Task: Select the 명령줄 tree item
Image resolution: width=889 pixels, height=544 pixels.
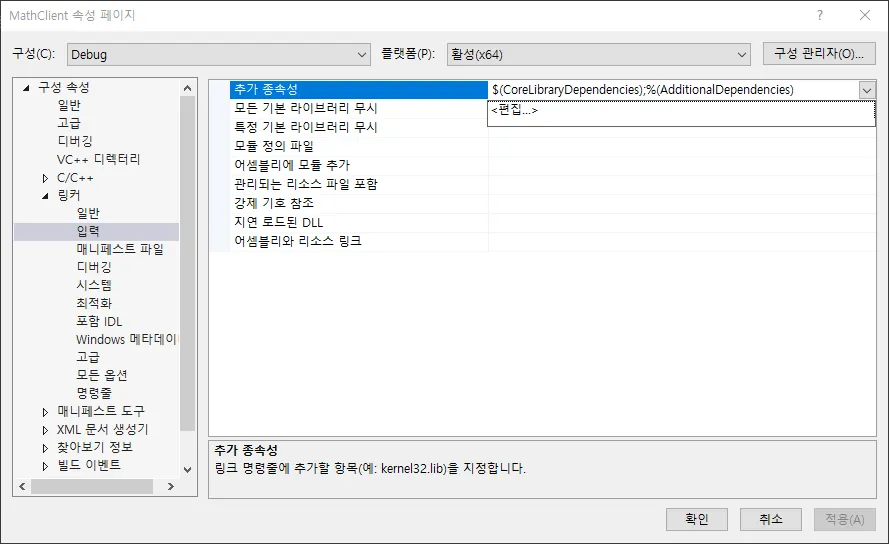Action: (x=94, y=393)
